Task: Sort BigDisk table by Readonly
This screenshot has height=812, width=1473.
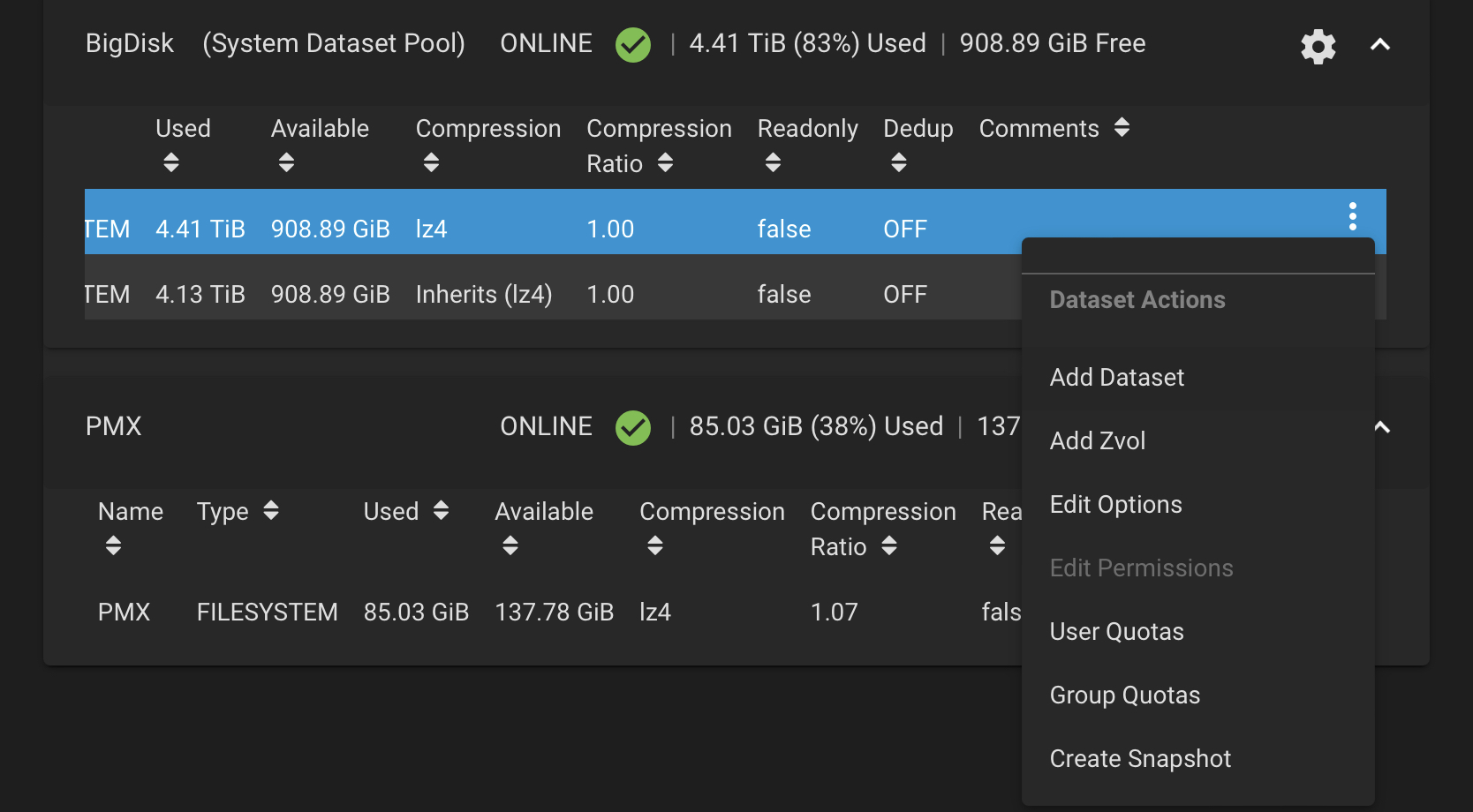Action: point(773,162)
